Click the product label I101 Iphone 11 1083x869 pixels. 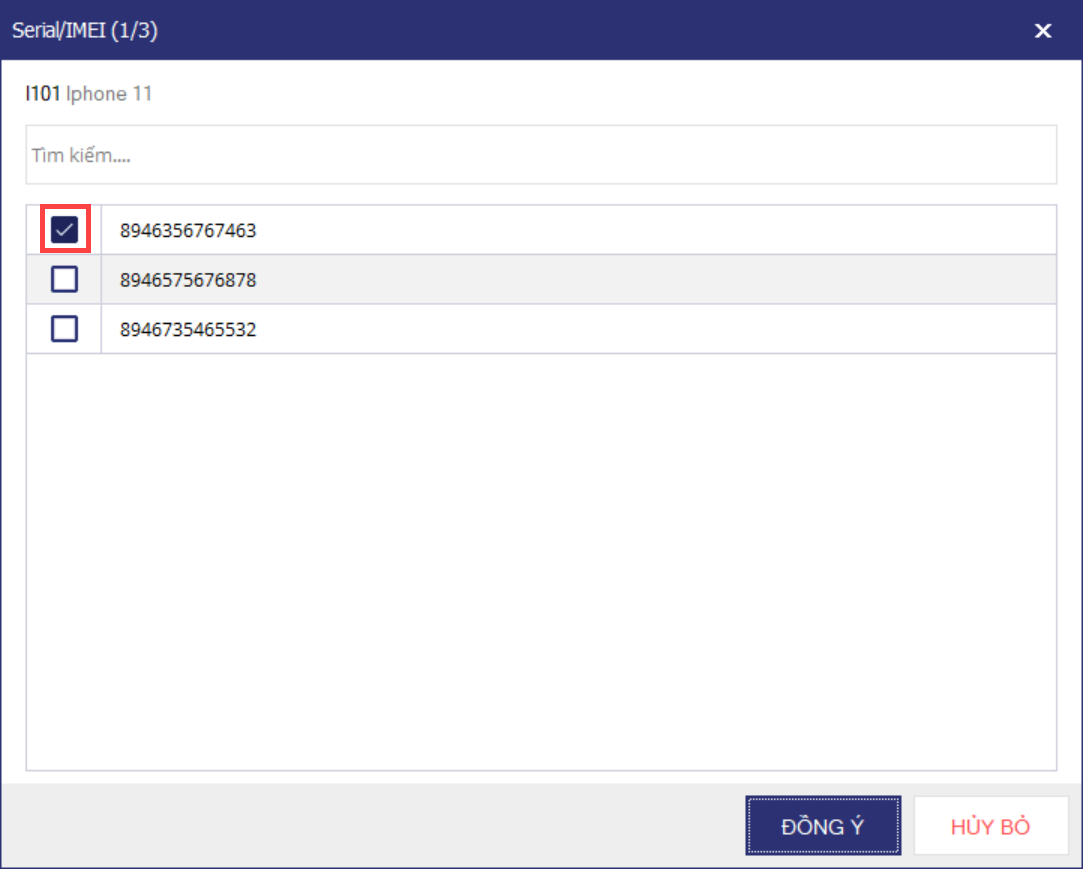click(x=88, y=93)
